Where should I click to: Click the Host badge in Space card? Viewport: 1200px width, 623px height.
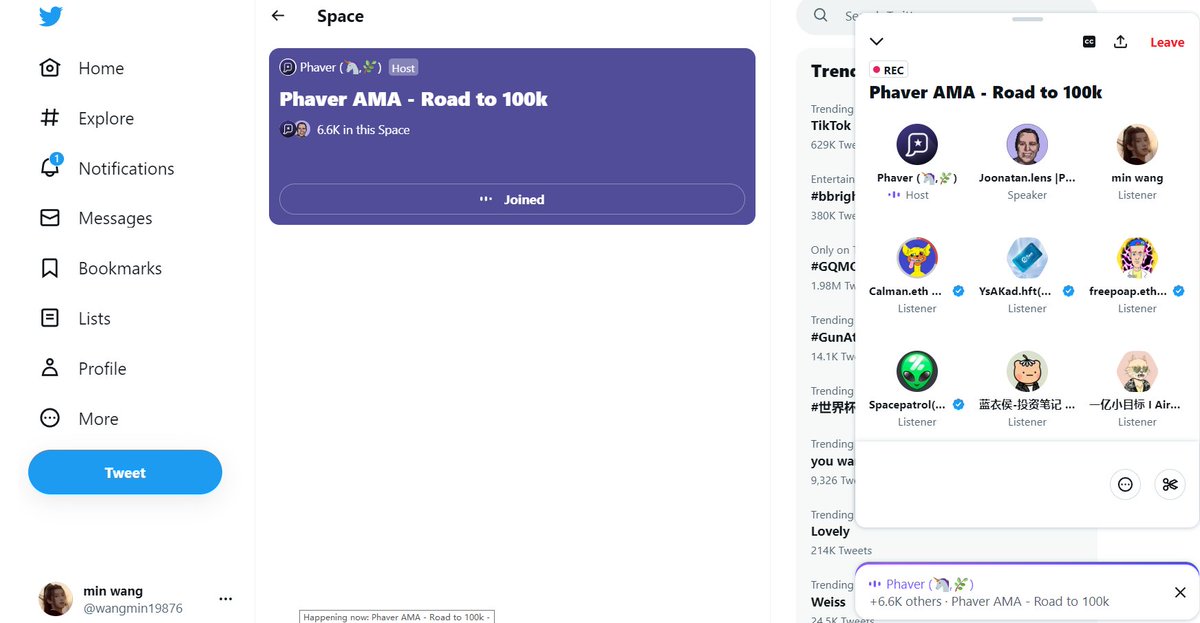tap(403, 68)
